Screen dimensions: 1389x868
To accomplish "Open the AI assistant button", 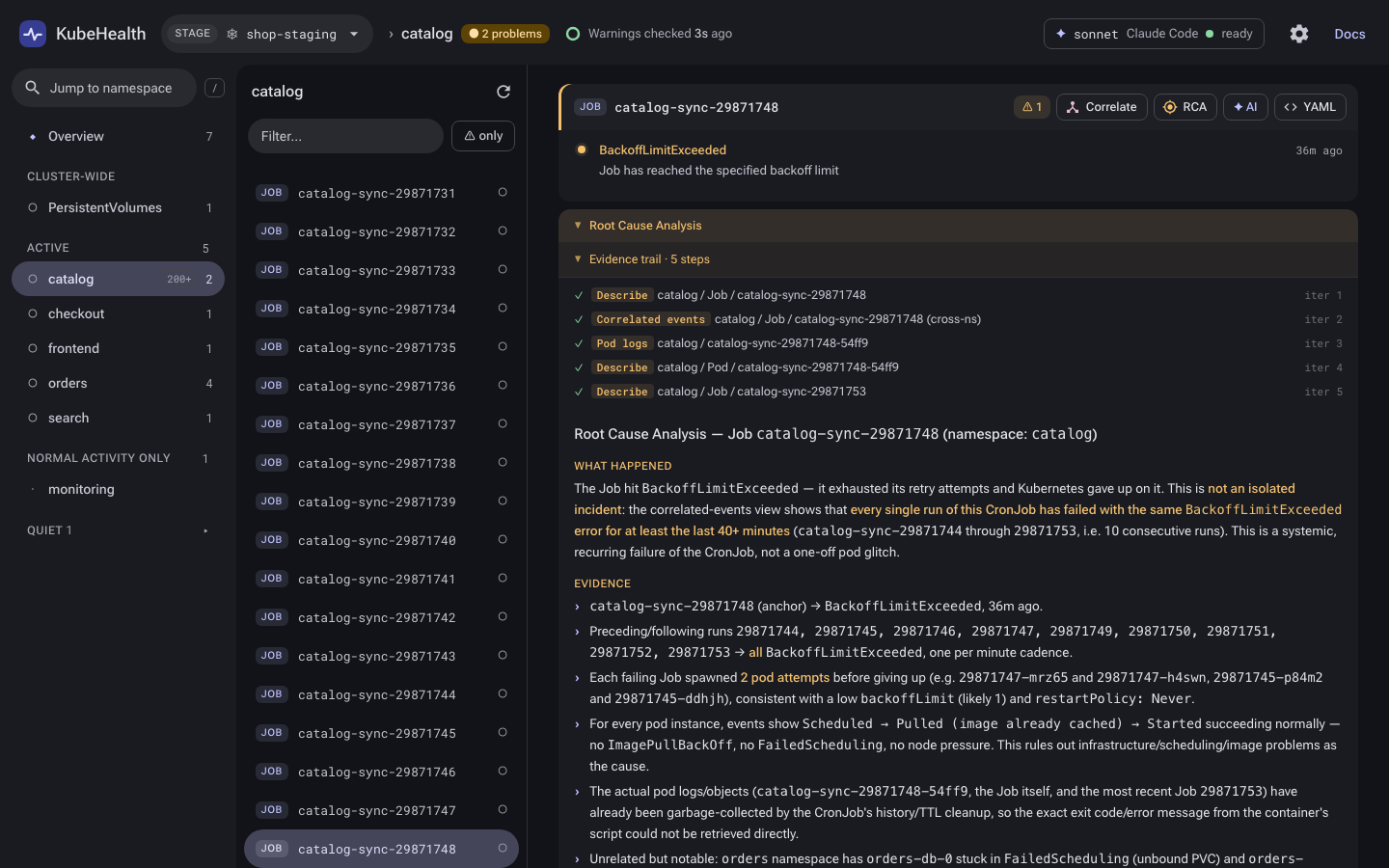I will (x=1245, y=107).
